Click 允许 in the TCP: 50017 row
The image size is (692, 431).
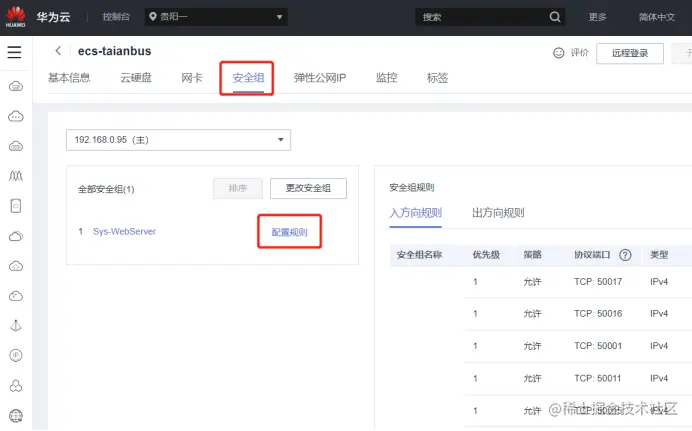[x=532, y=282]
